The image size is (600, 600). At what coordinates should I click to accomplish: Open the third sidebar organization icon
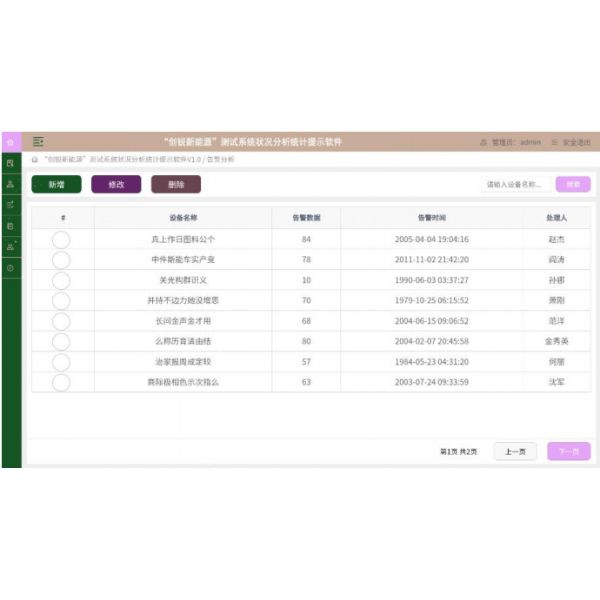(10, 184)
